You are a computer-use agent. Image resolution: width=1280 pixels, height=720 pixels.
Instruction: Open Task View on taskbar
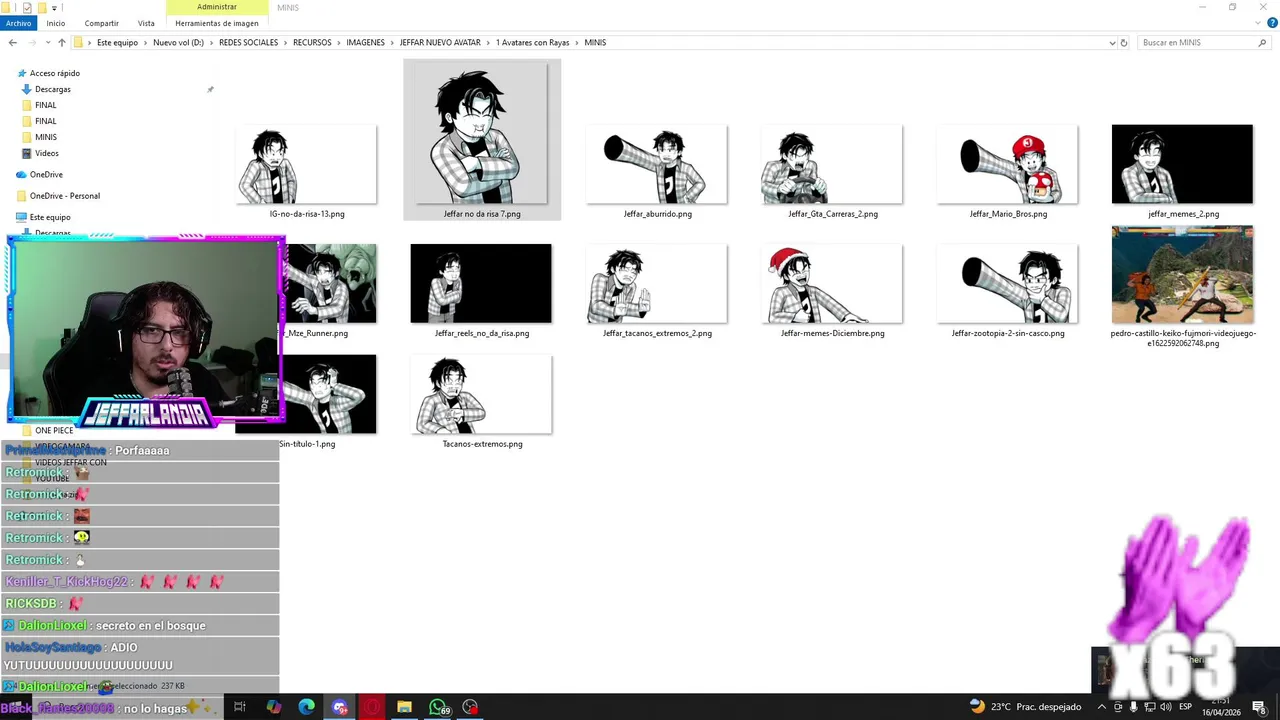click(240, 707)
